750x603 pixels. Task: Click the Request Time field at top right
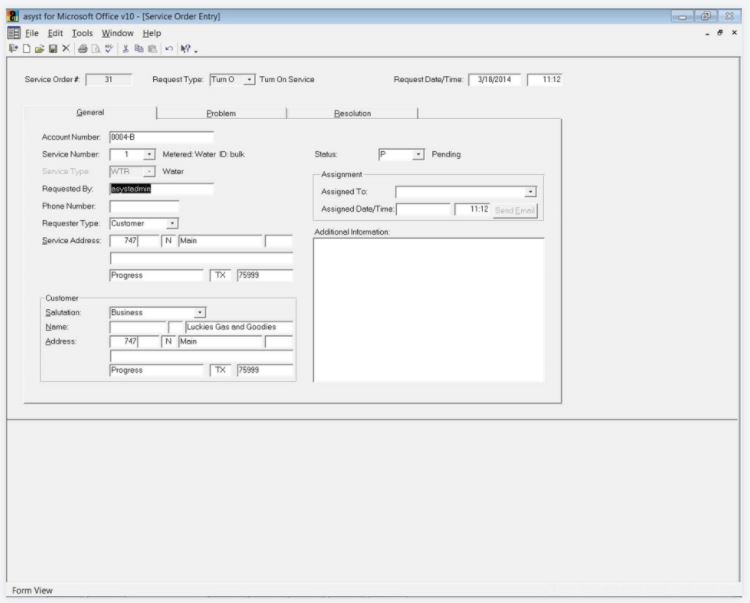[545, 79]
